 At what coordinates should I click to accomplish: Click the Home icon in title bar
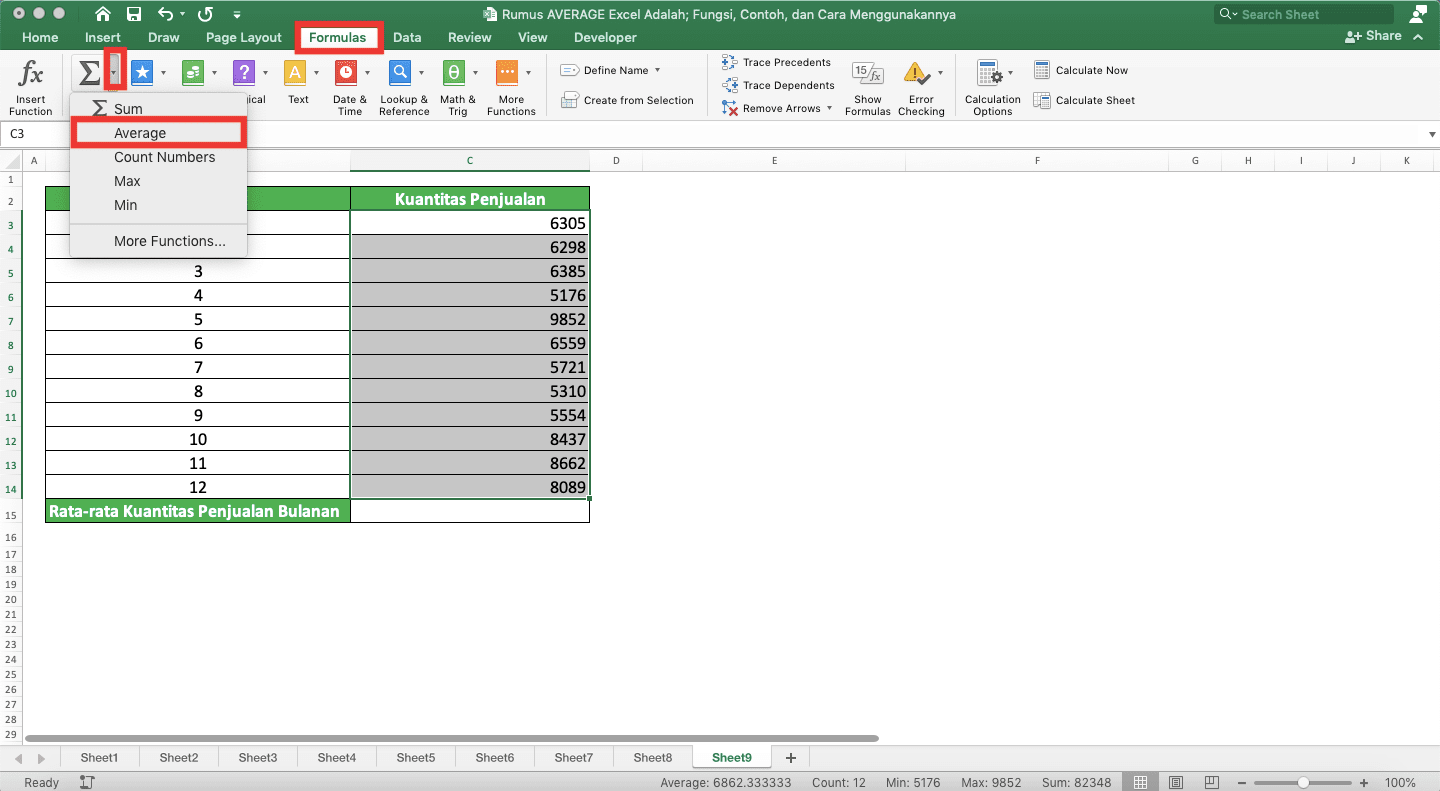pos(103,14)
